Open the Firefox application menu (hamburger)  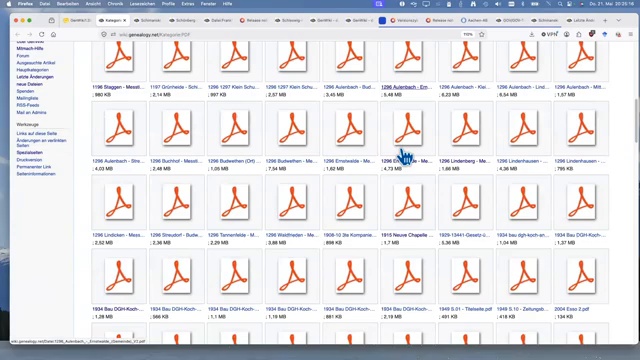click(631, 35)
